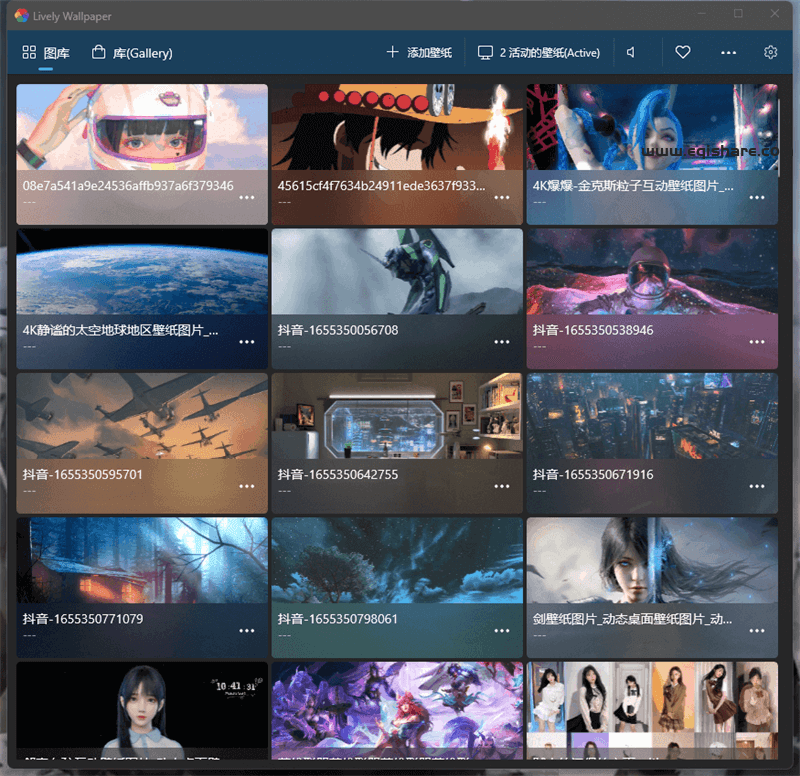The height and width of the screenshot is (776, 800).
Task: Apply the 4K Jinx particle interactive wallpaper
Action: [652, 127]
